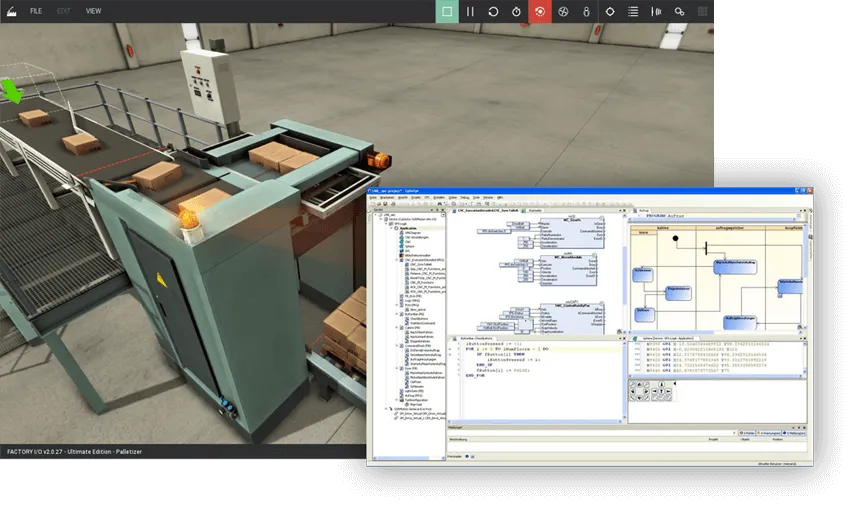Select the first-person camera figure icon

(587, 11)
